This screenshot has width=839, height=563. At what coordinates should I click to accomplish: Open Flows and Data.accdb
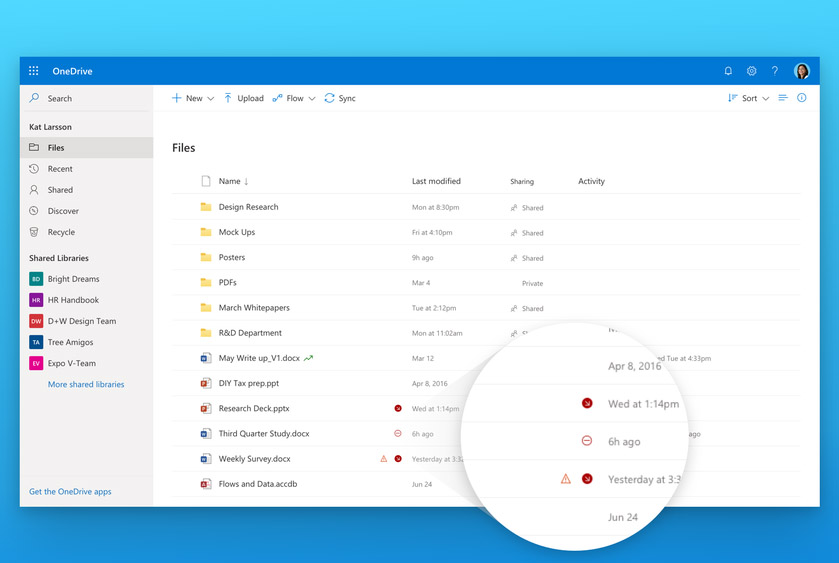[x=257, y=484]
